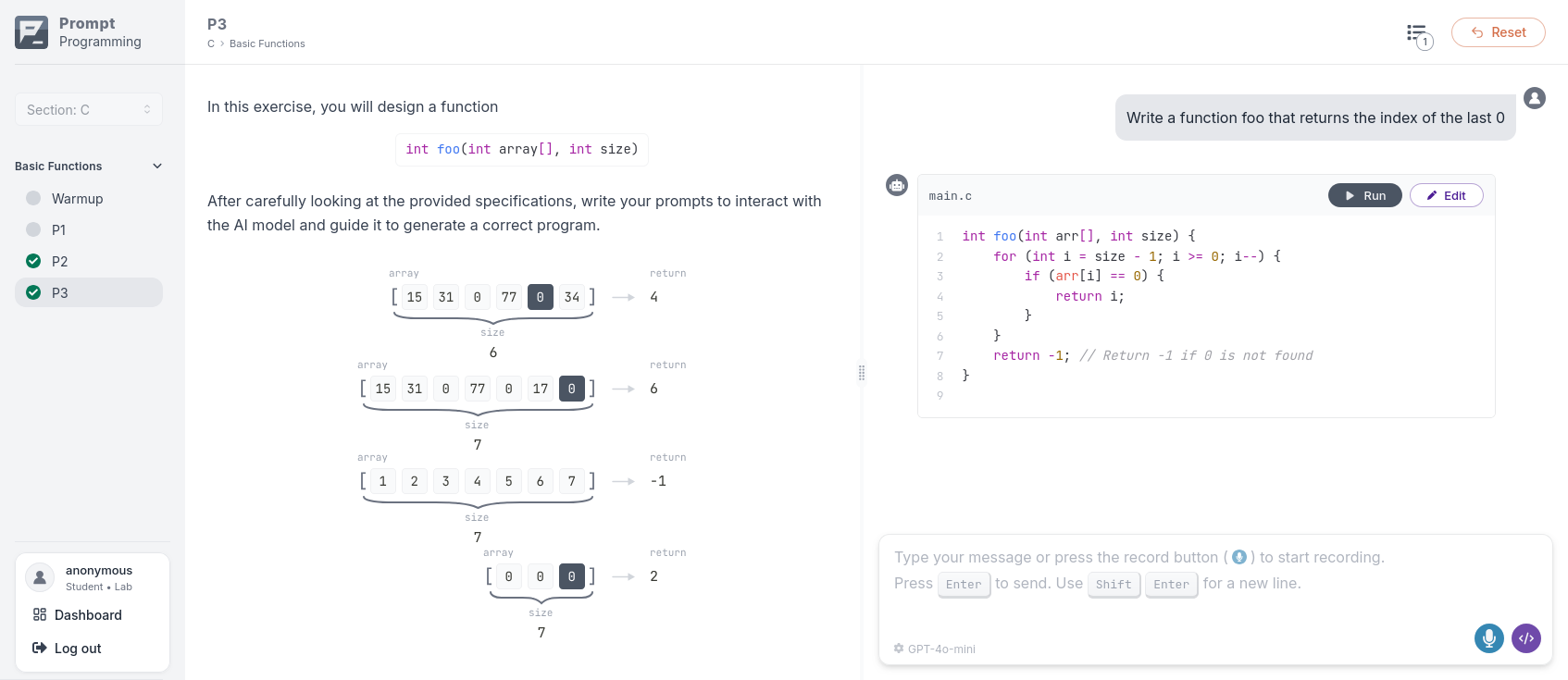The height and width of the screenshot is (680, 1568).
Task: Click the Dashboard grid icon
Action: 40,615
